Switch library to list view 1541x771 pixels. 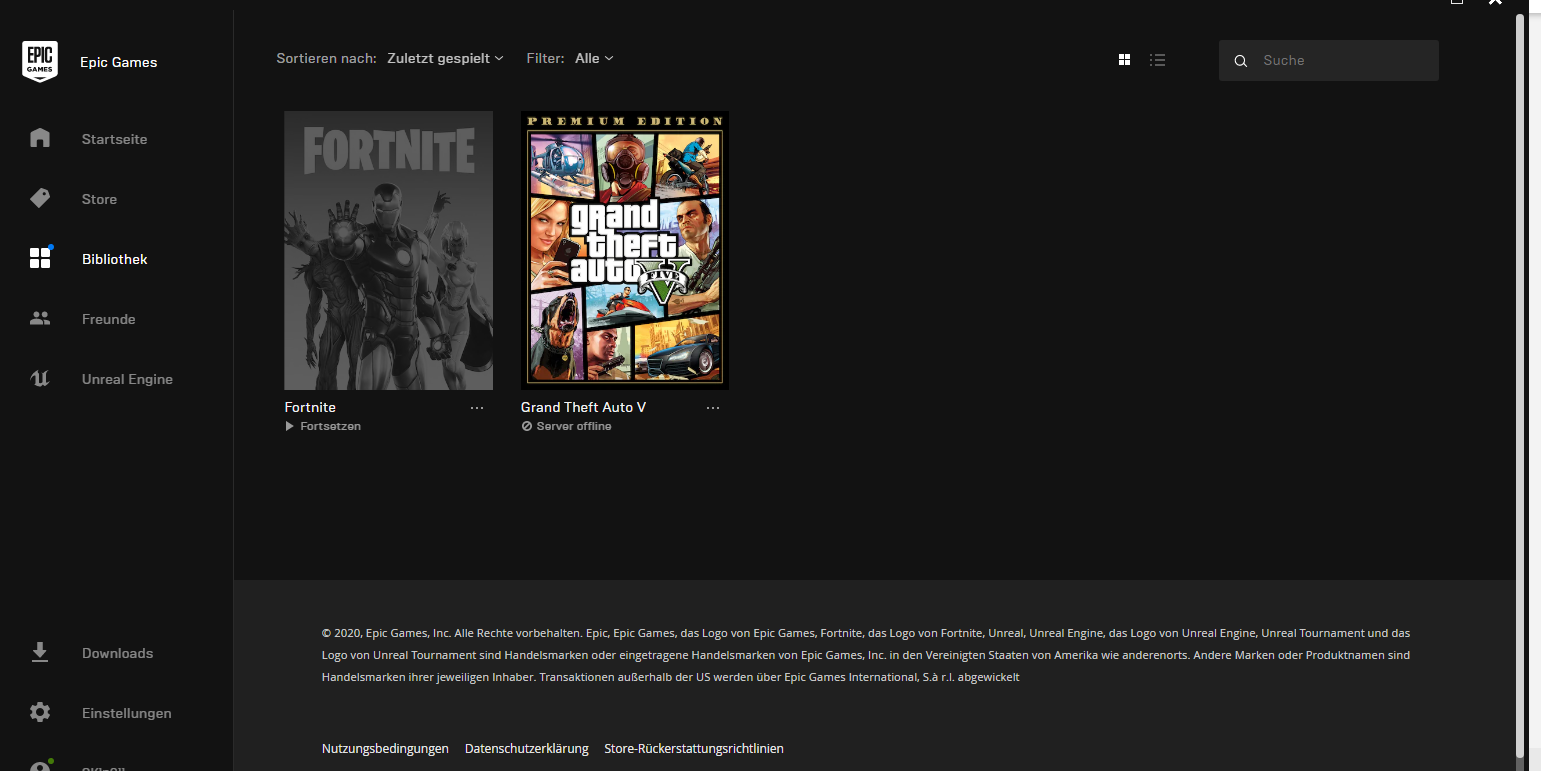tap(1157, 60)
